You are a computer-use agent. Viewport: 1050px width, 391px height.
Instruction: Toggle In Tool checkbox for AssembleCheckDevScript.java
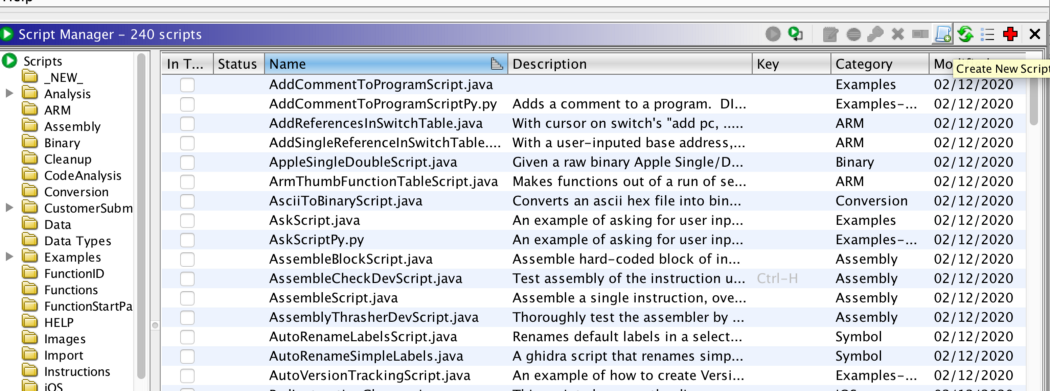[187, 279]
